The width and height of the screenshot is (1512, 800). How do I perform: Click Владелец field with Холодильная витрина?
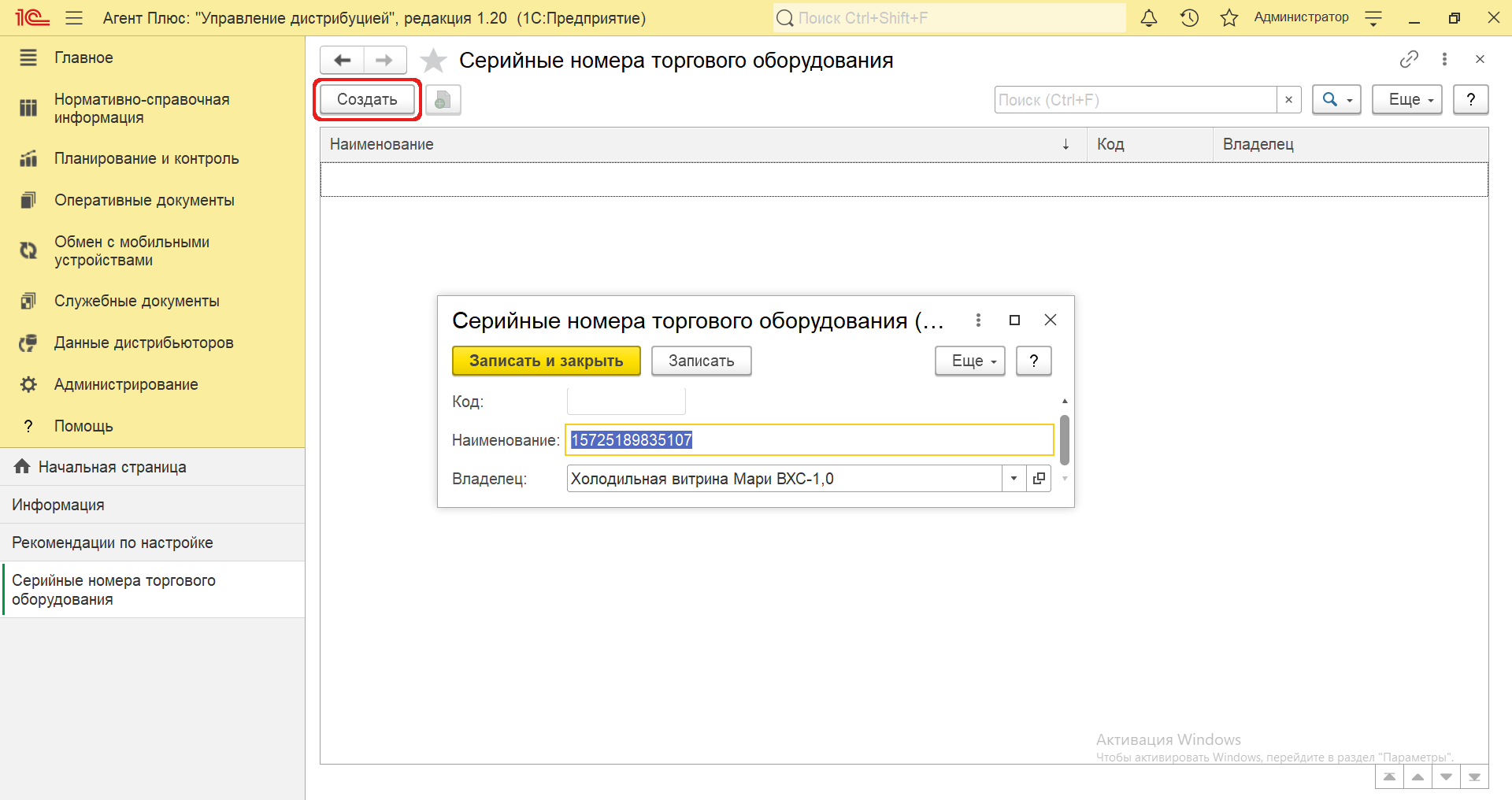(x=784, y=479)
